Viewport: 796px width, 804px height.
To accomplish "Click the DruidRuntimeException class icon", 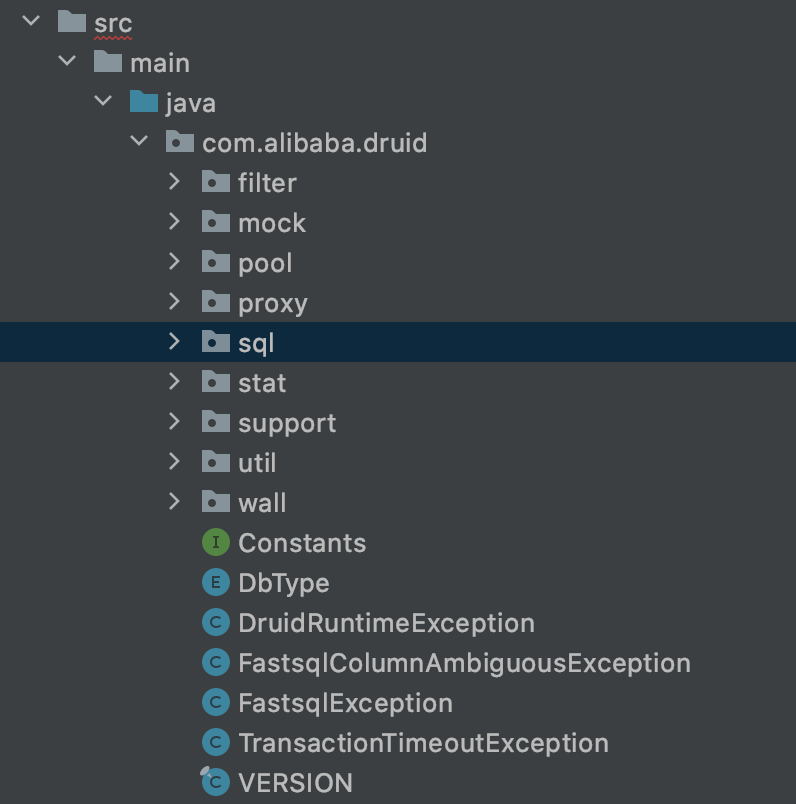I will pyautogui.click(x=215, y=623).
